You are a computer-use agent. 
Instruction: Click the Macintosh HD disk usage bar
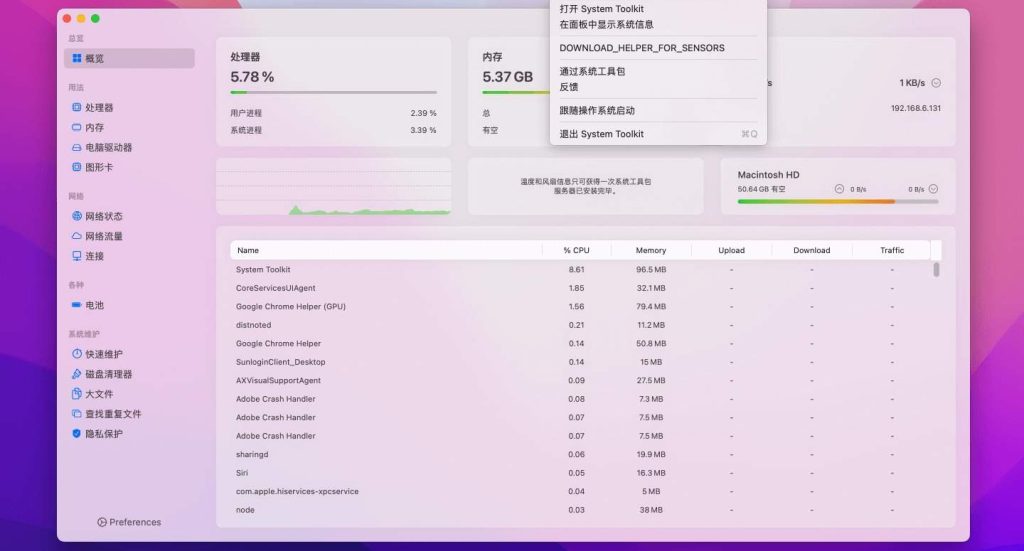[x=837, y=202]
